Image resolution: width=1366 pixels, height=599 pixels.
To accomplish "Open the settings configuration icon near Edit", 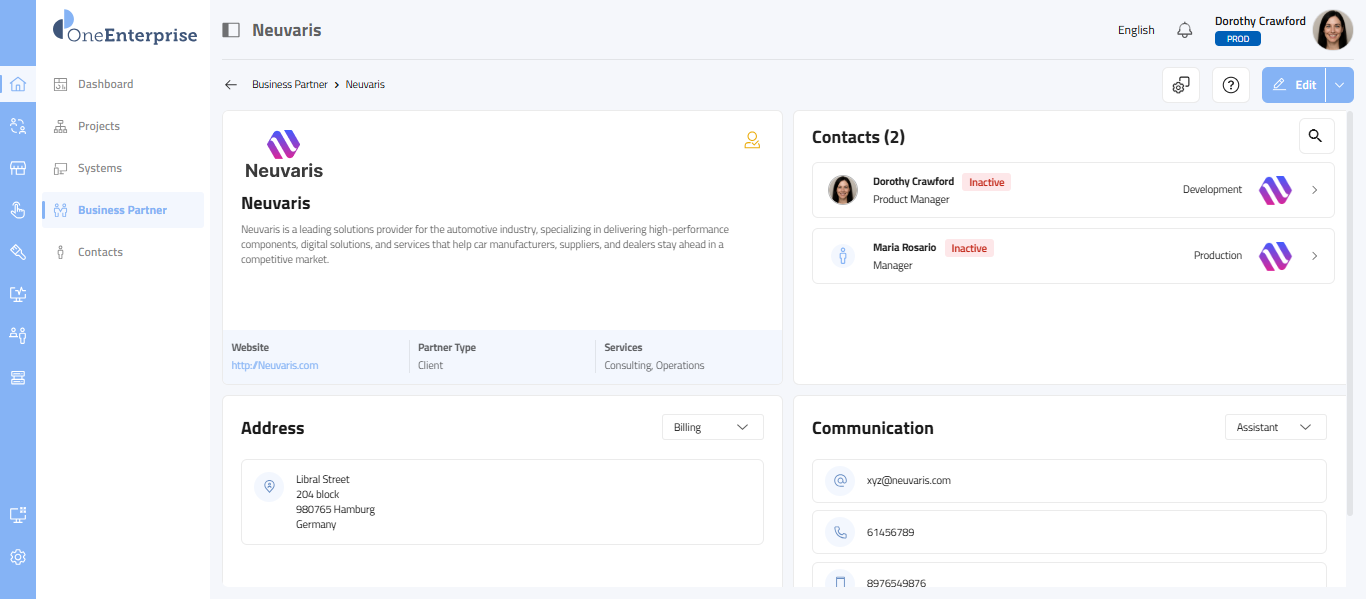I will click(1181, 85).
